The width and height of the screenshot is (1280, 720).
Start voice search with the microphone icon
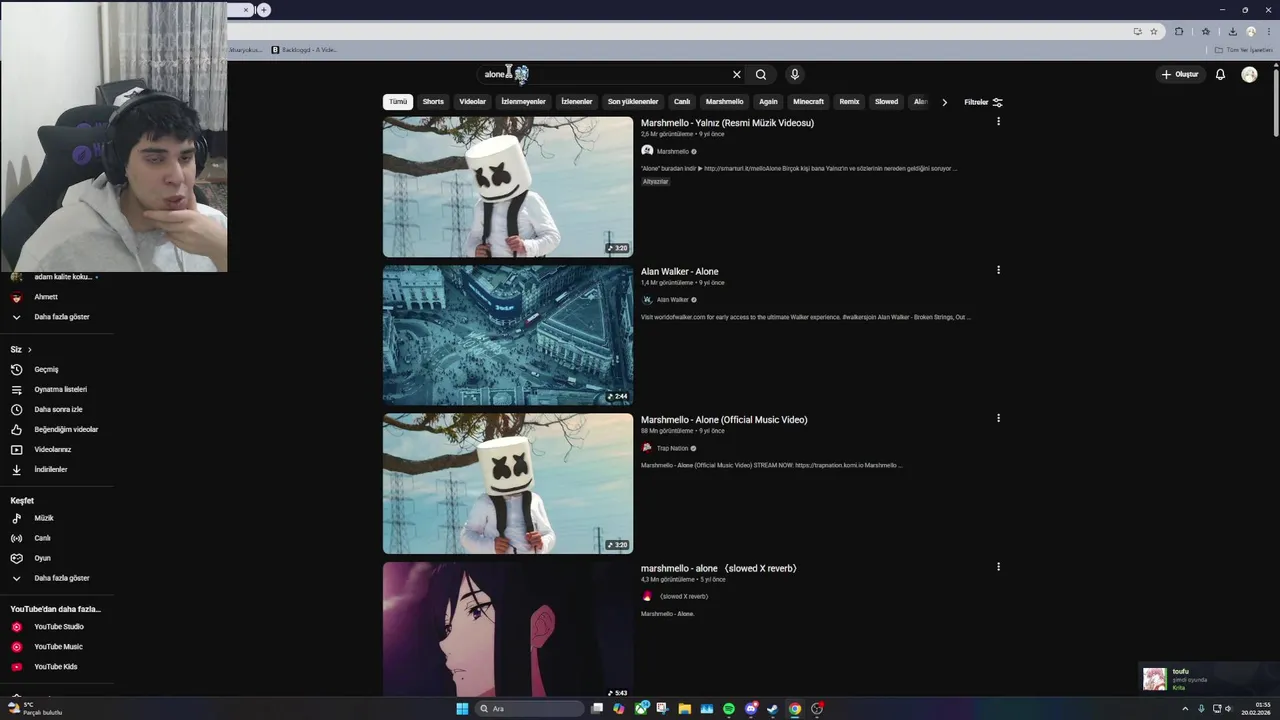point(795,74)
